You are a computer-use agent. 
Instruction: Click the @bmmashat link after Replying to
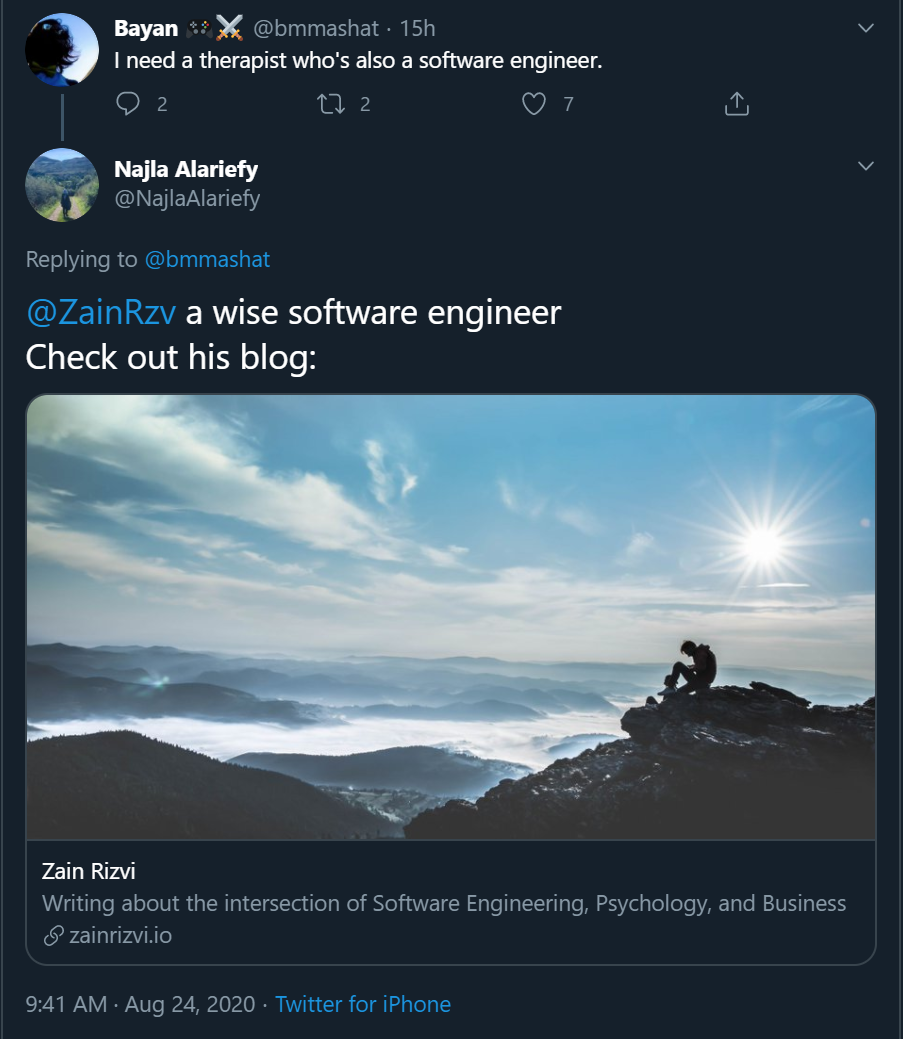[207, 259]
